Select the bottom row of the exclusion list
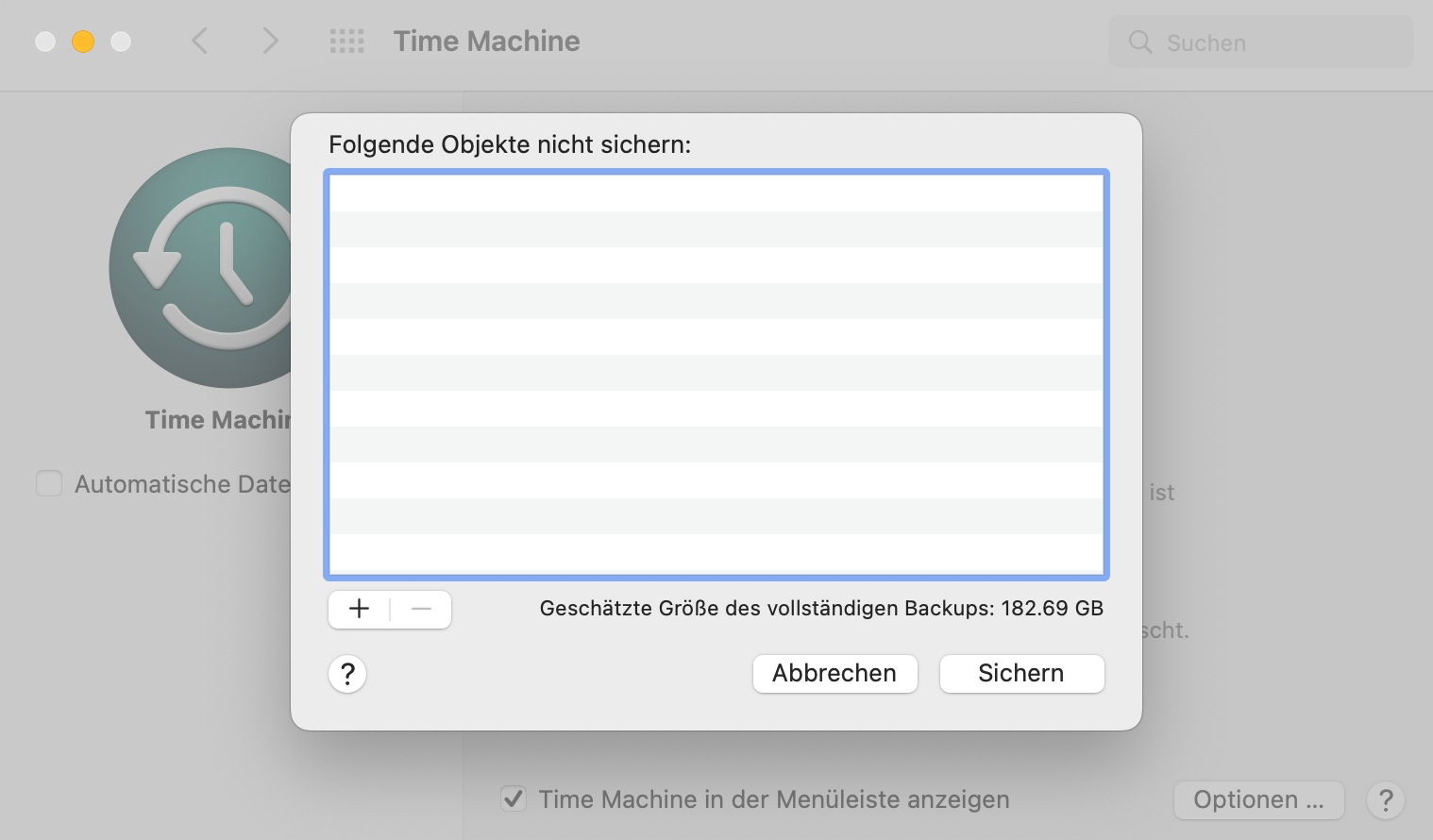Image resolution: width=1433 pixels, height=840 pixels. [x=716, y=552]
